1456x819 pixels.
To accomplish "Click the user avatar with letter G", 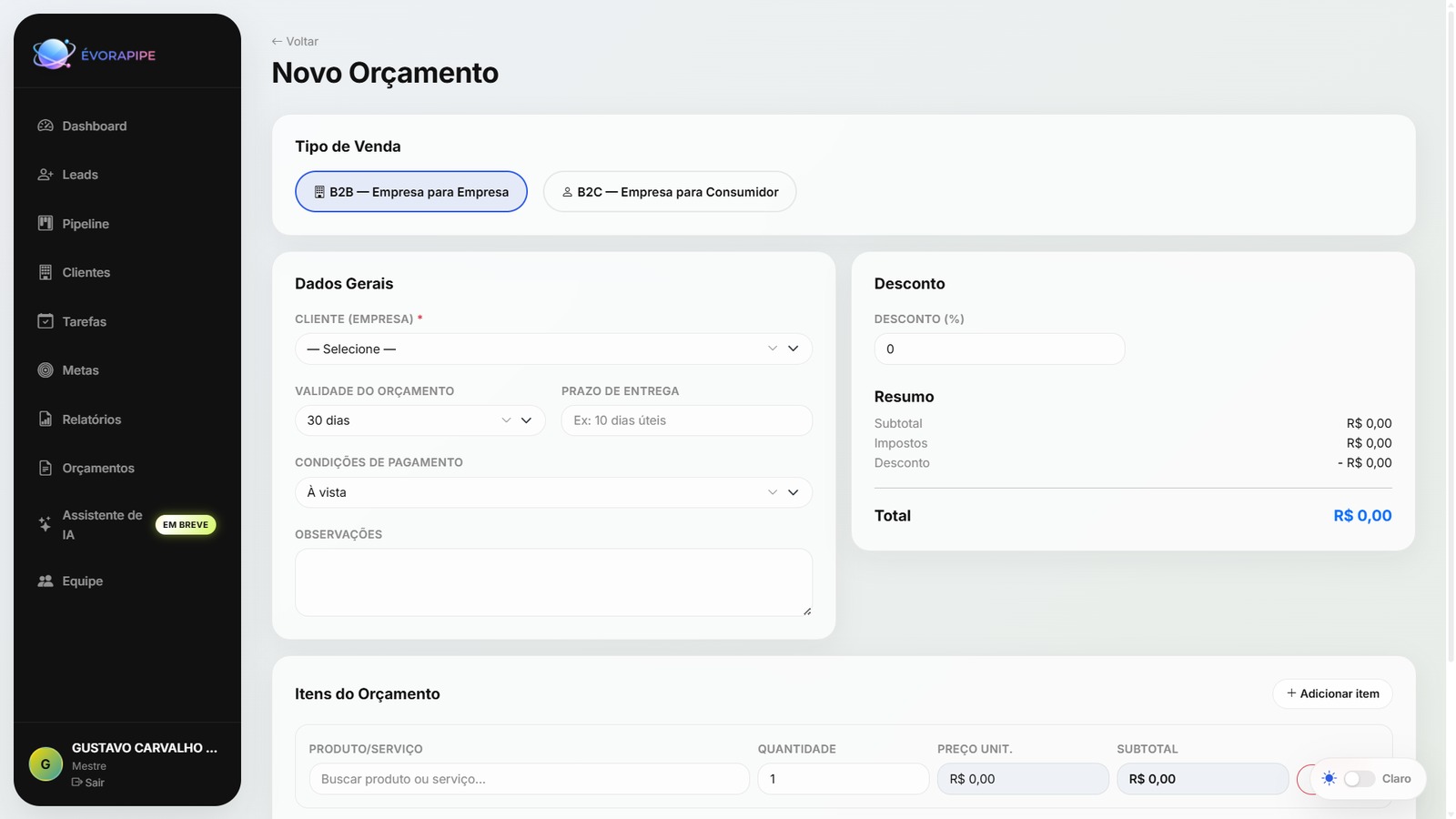I will click(x=45, y=764).
